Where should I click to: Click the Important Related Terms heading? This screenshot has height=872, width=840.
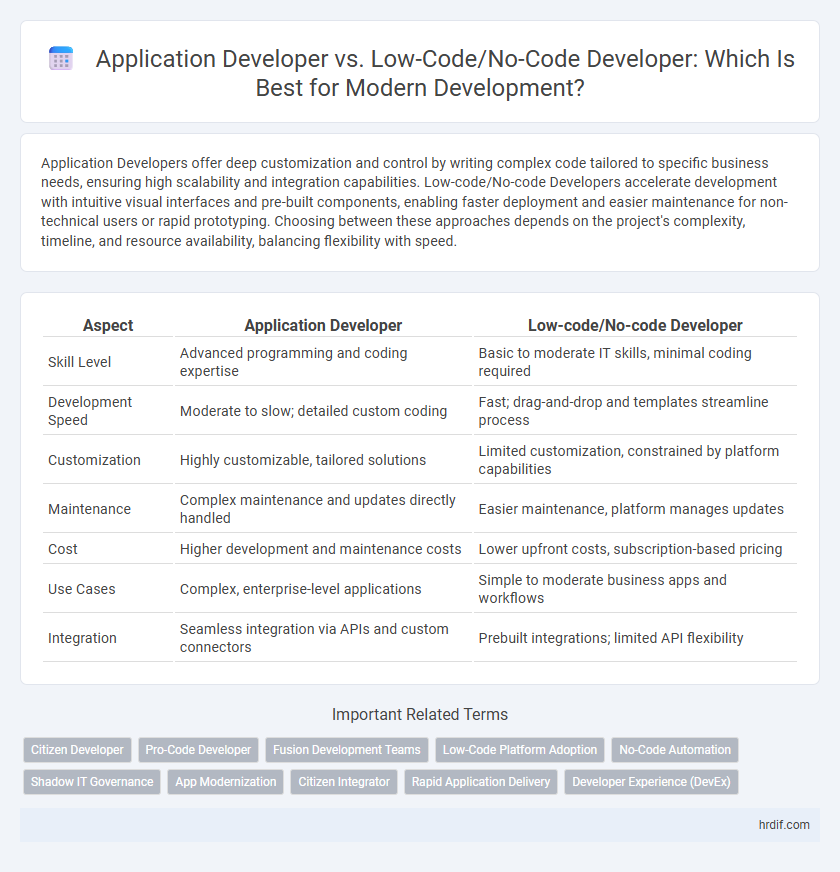[x=420, y=714]
